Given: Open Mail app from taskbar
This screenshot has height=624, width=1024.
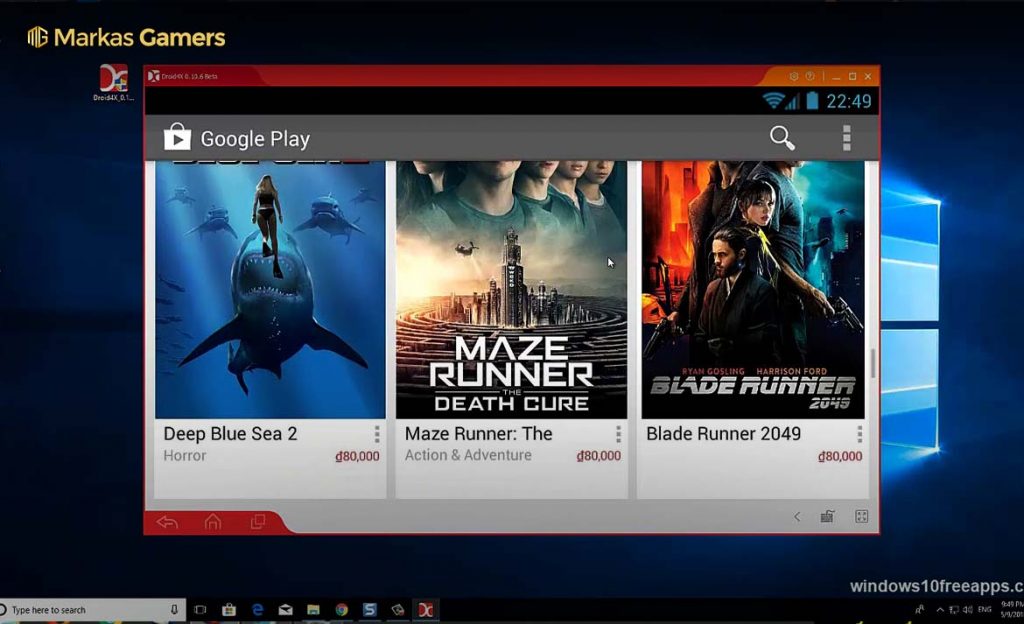Looking at the screenshot, I should (x=285, y=610).
